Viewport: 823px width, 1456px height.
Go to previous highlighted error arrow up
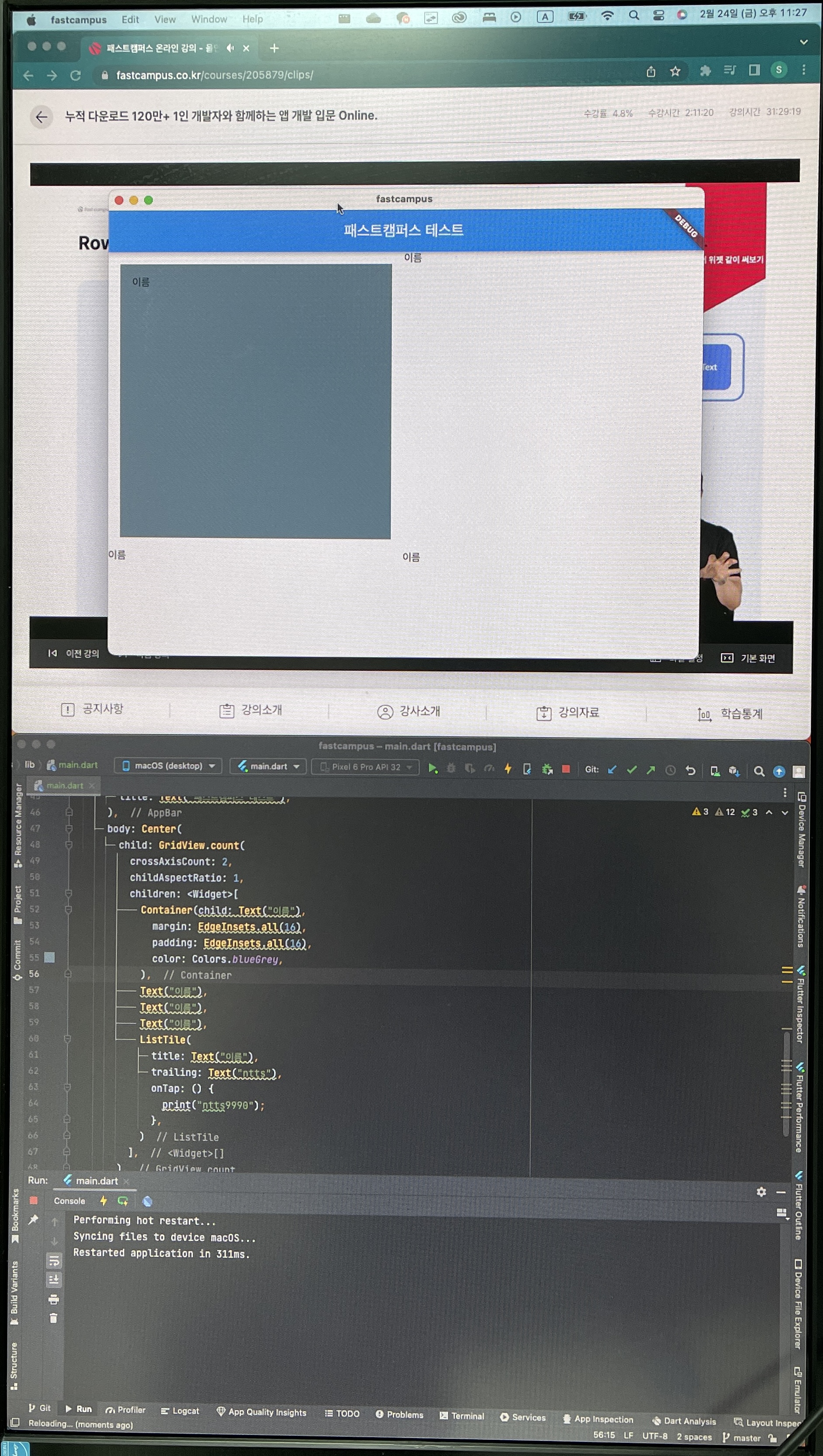(x=769, y=812)
